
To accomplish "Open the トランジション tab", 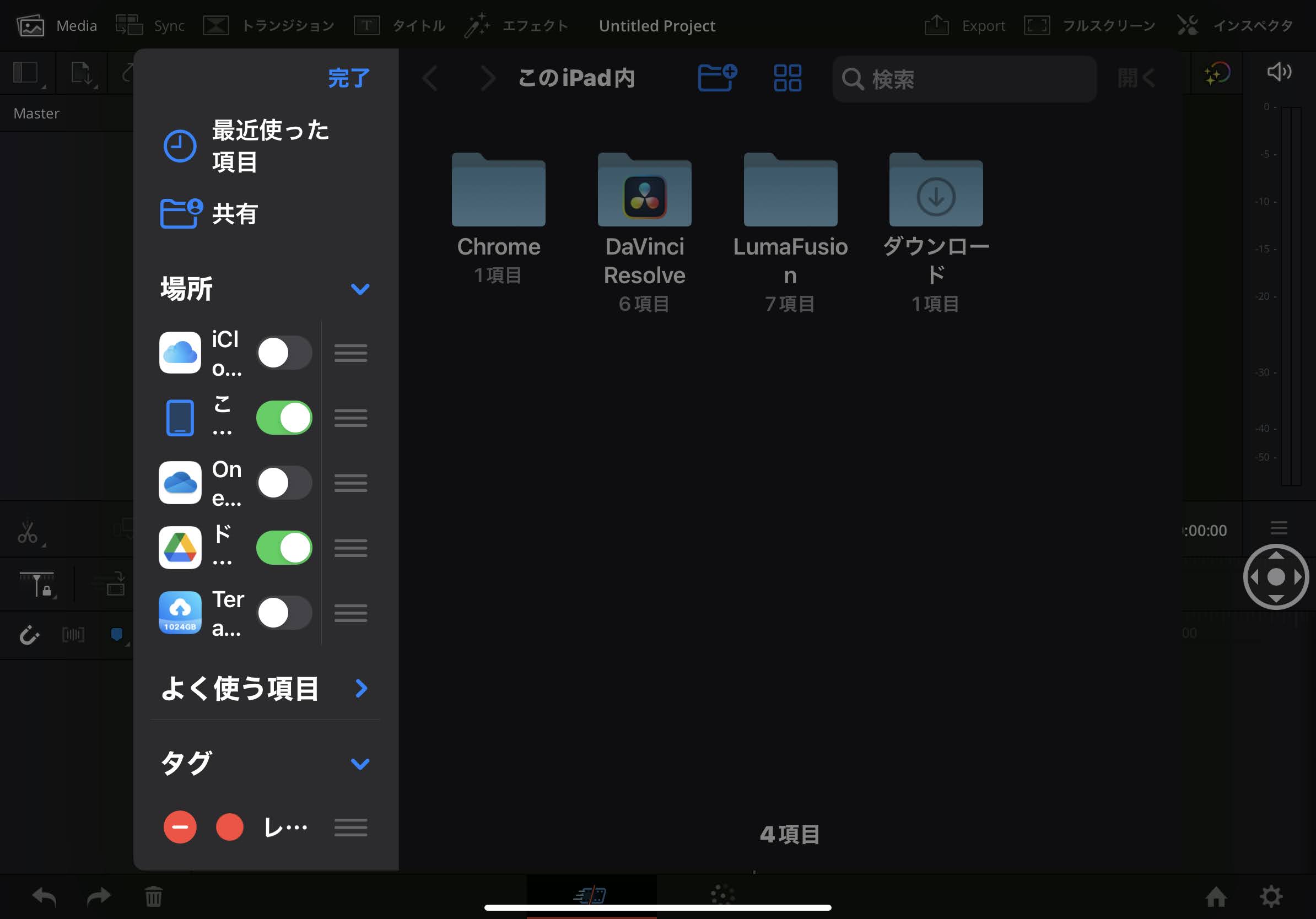I will click(x=269, y=26).
